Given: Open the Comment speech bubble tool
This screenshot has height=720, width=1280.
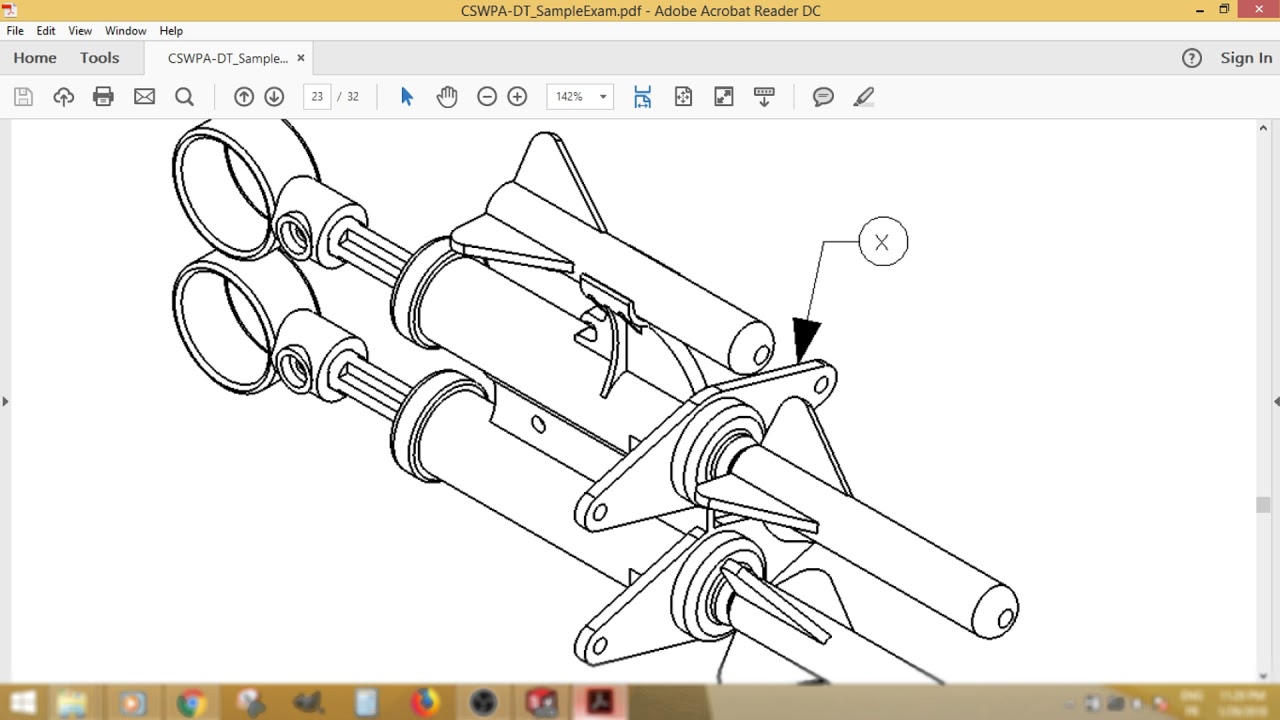Looking at the screenshot, I should [x=822, y=96].
